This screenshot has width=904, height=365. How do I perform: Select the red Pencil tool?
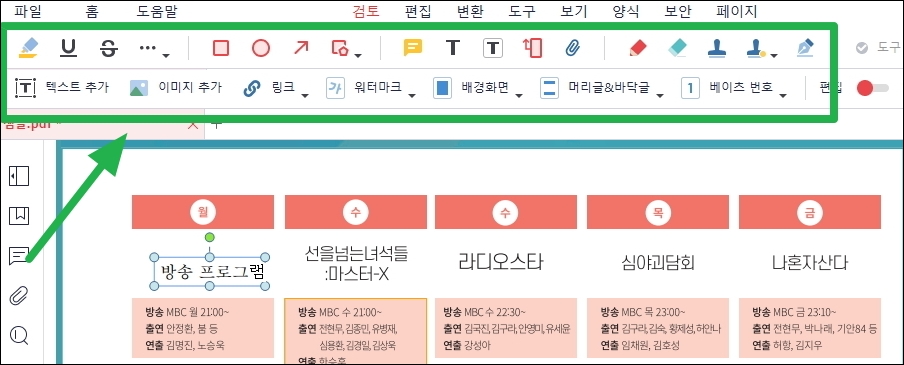point(638,48)
